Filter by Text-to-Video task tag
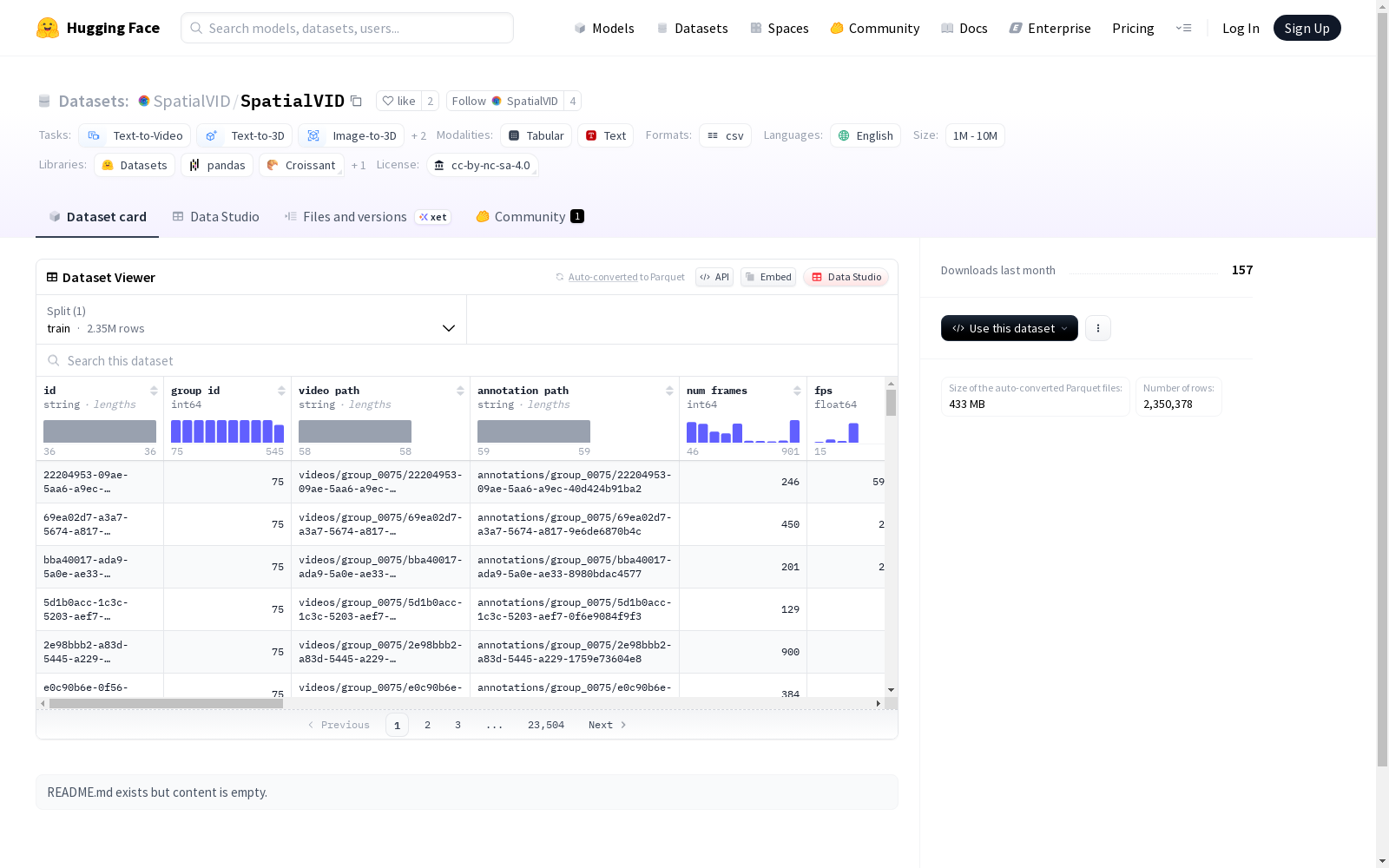 (135, 135)
